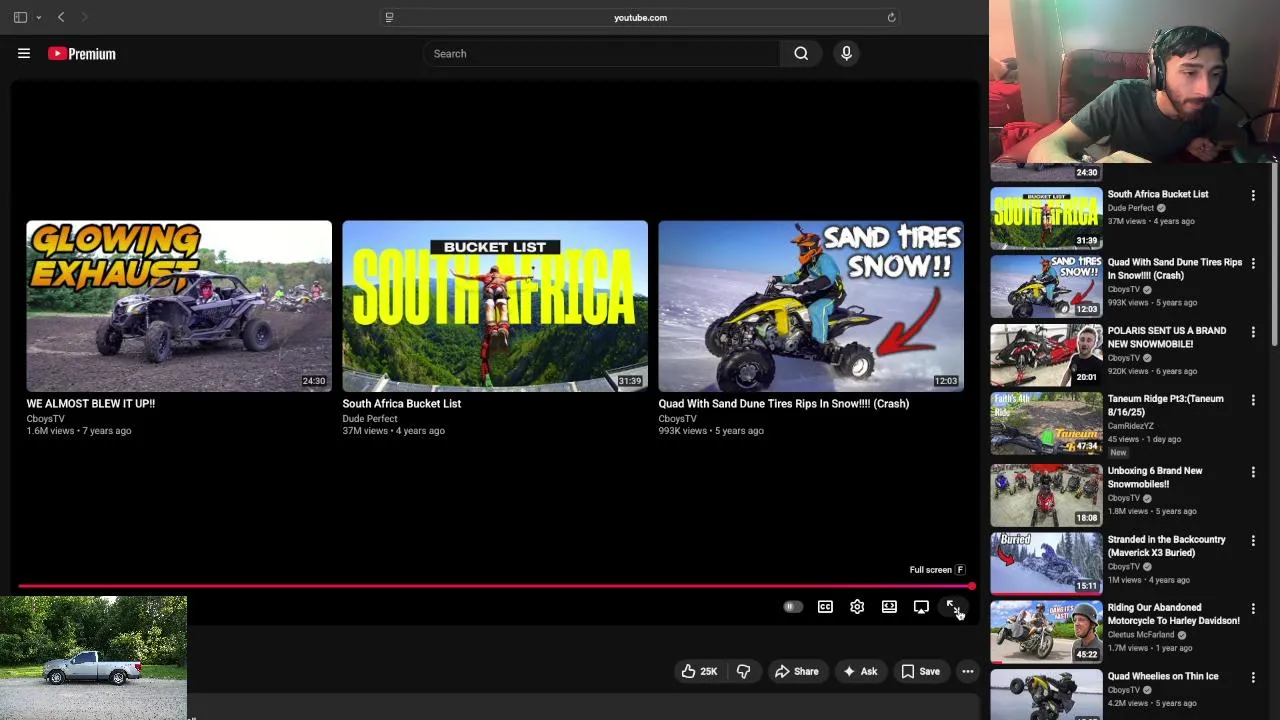
Task: Click the sidebar scrollbar
Action: pos(1274,255)
